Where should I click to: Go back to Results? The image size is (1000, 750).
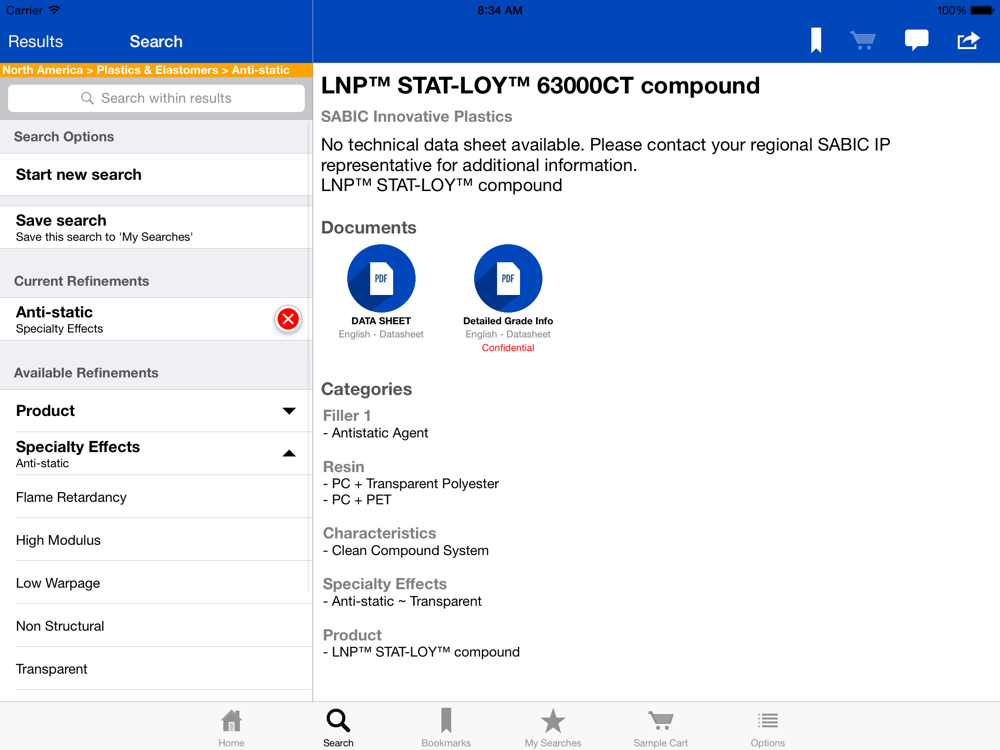point(36,42)
